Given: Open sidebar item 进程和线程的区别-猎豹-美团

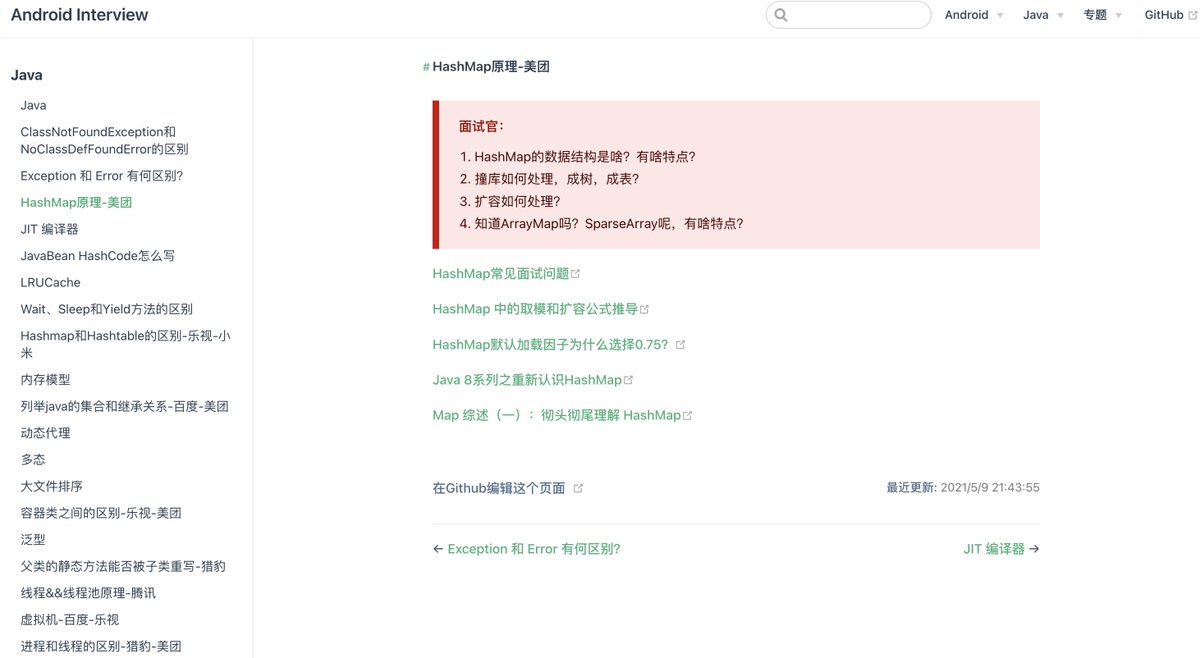Looking at the screenshot, I should [101, 646].
